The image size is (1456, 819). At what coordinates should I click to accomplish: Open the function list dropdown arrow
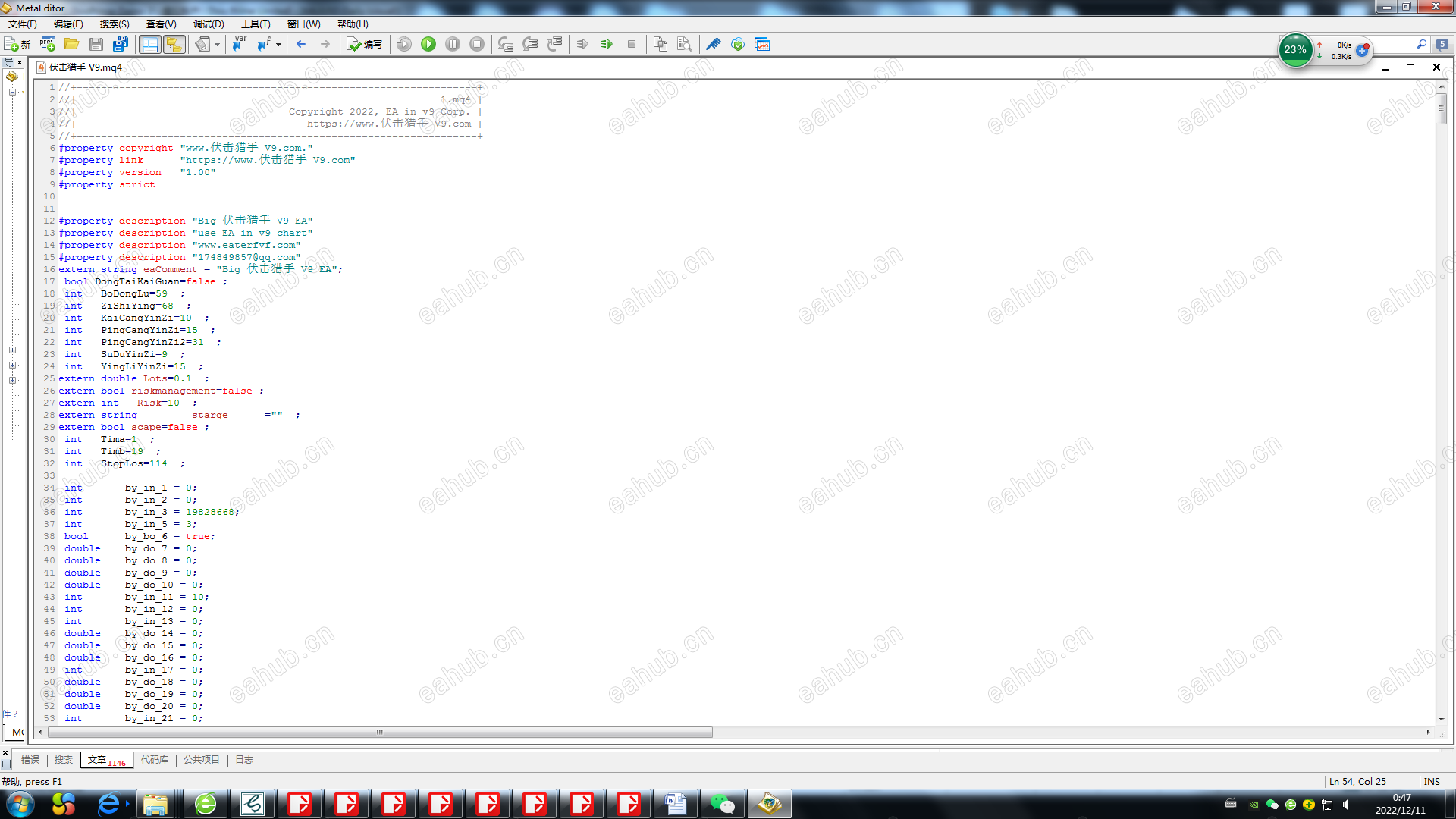pos(279,45)
